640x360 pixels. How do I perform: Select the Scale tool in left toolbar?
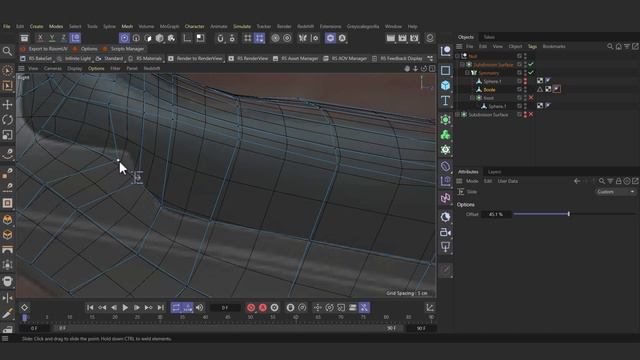click(7, 135)
